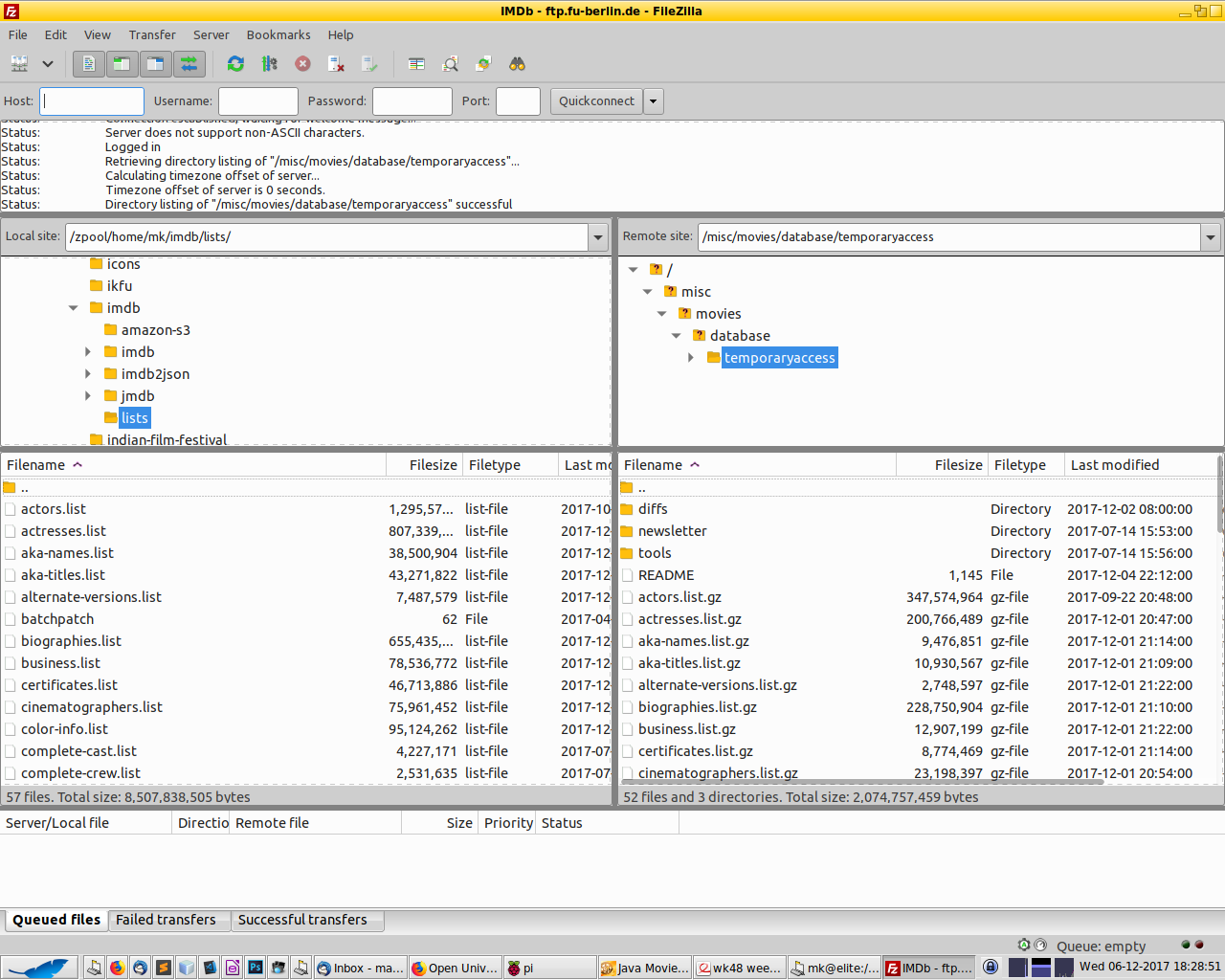
Task: Toggle synchronized browsing
Action: point(483,64)
